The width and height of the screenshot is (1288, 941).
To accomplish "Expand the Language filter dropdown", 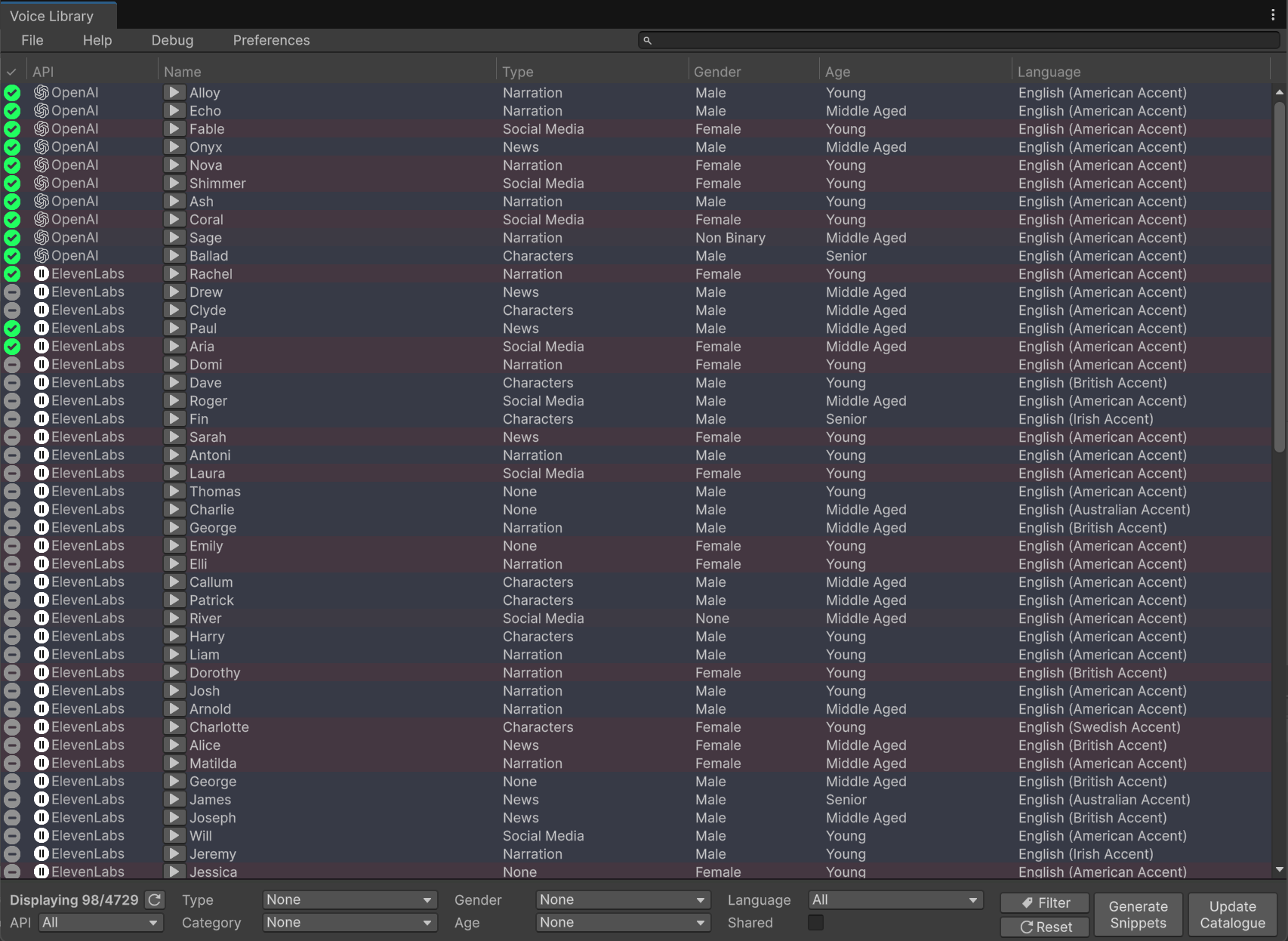I will click(895, 899).
